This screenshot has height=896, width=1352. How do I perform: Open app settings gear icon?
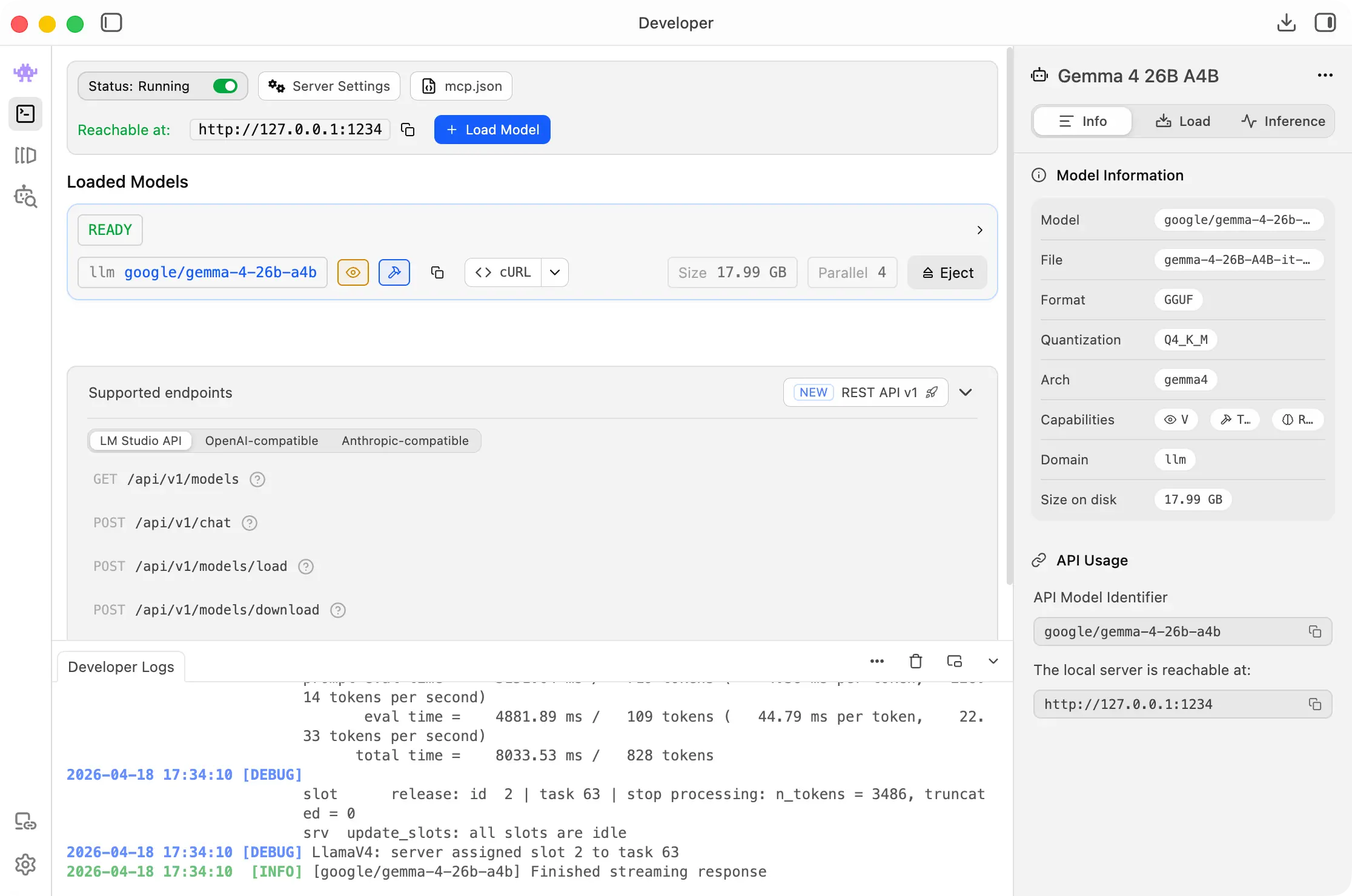pos(25,864)
